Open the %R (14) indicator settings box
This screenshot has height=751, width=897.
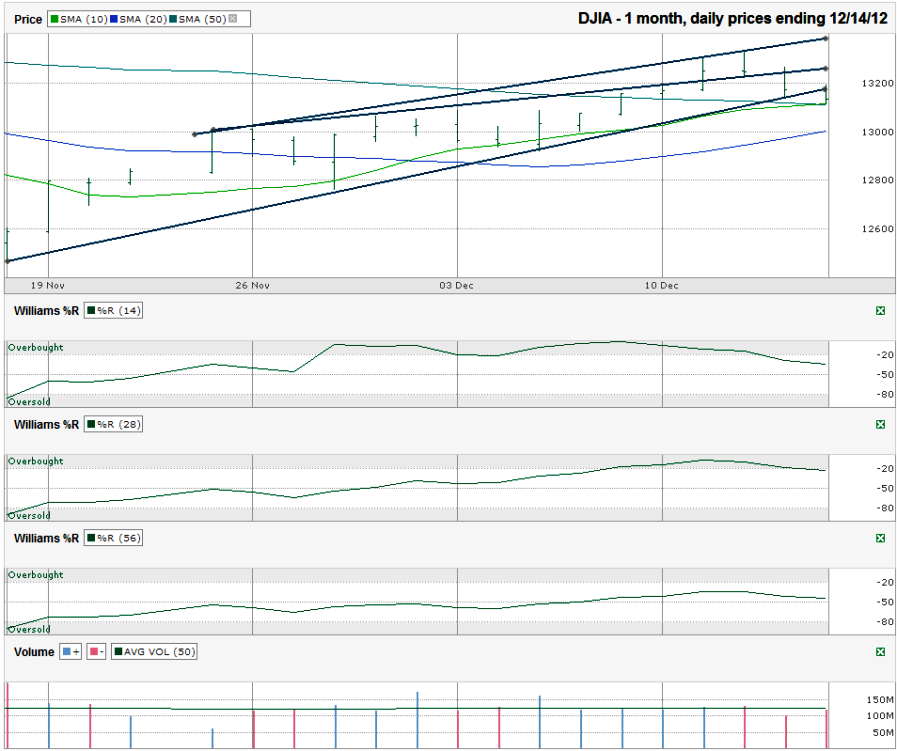pyautogui.click(x=113, y=311)
